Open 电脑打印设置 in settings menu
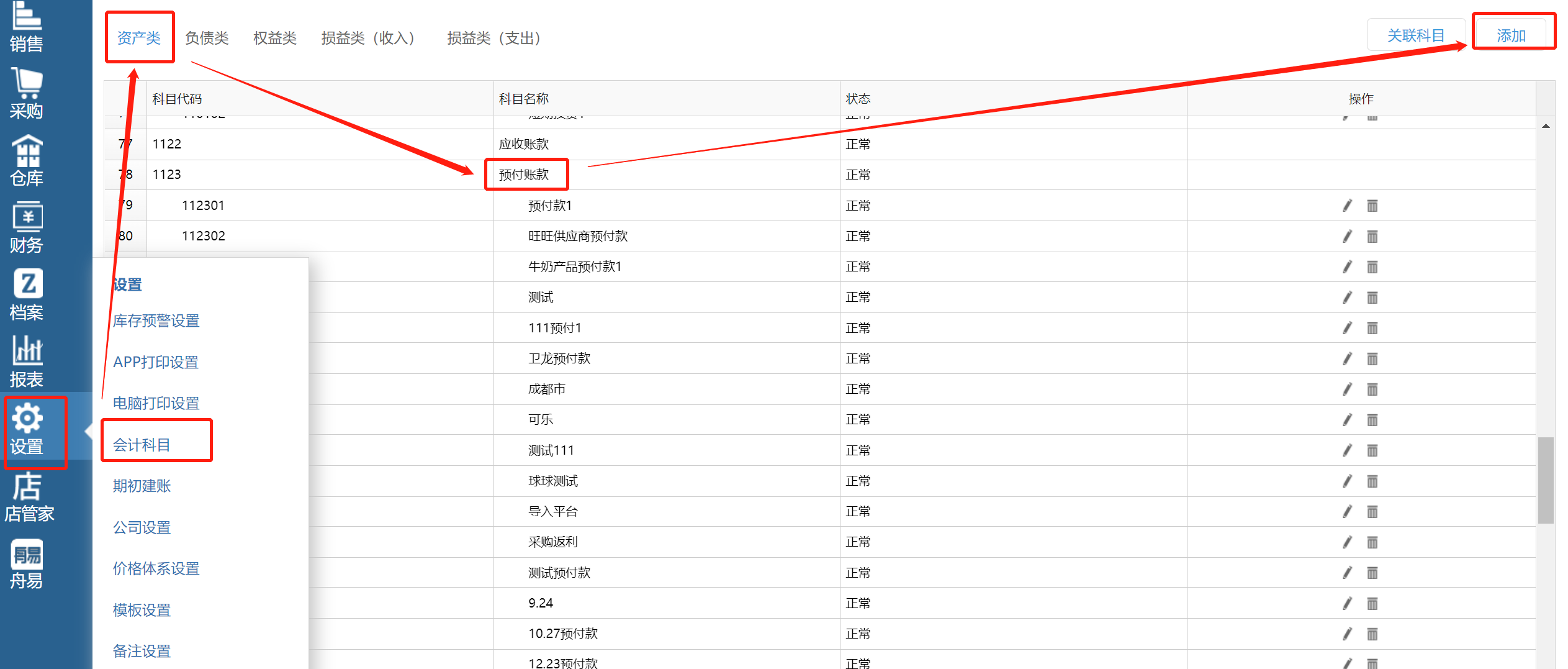This screenshot has height=669, width=1568. tap(156, 404)
